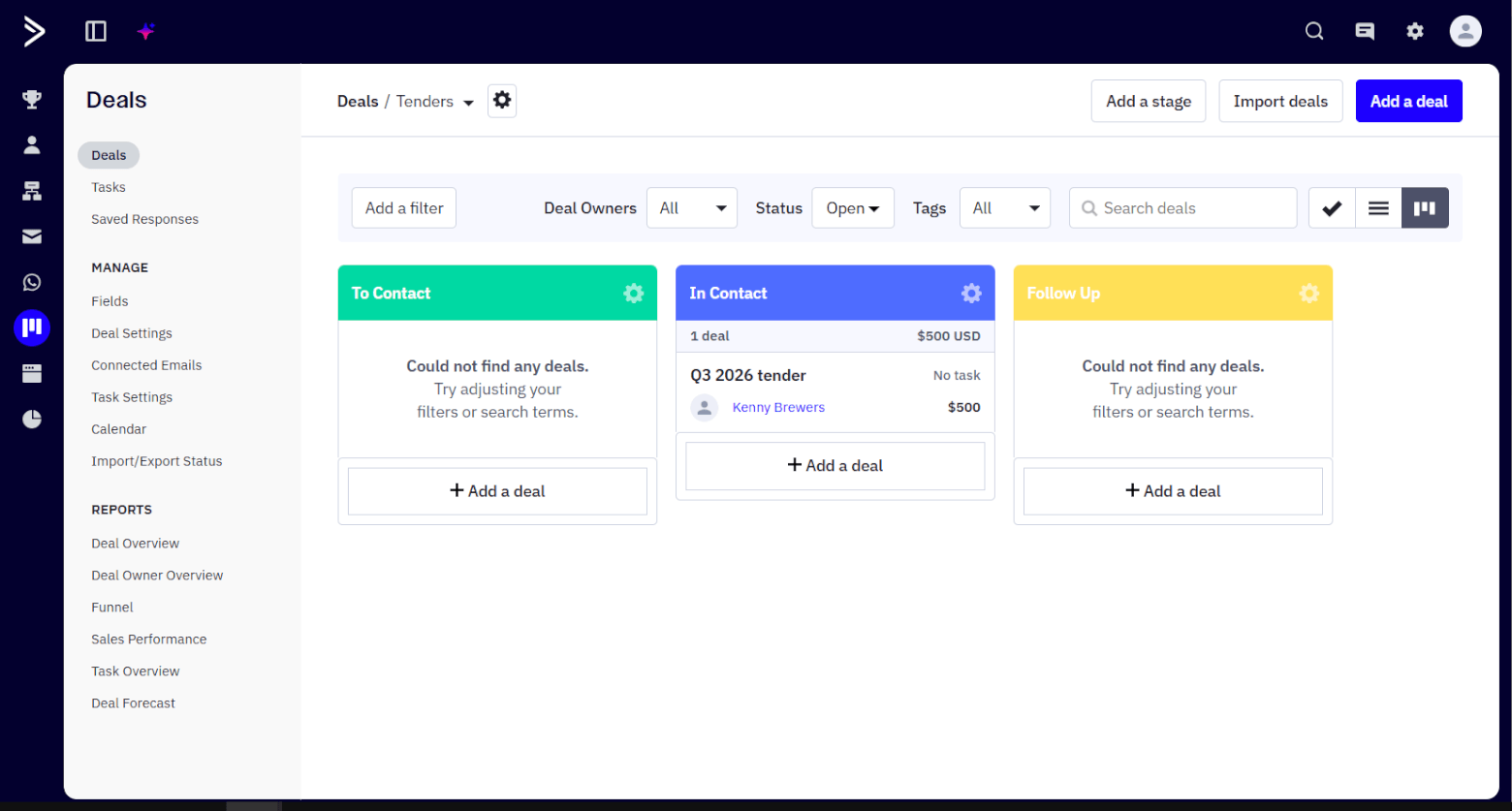Open the Follow Up stage settings gear
Screen dimensions: 1512x811
pyautogui.click(x=1309, y=293)
